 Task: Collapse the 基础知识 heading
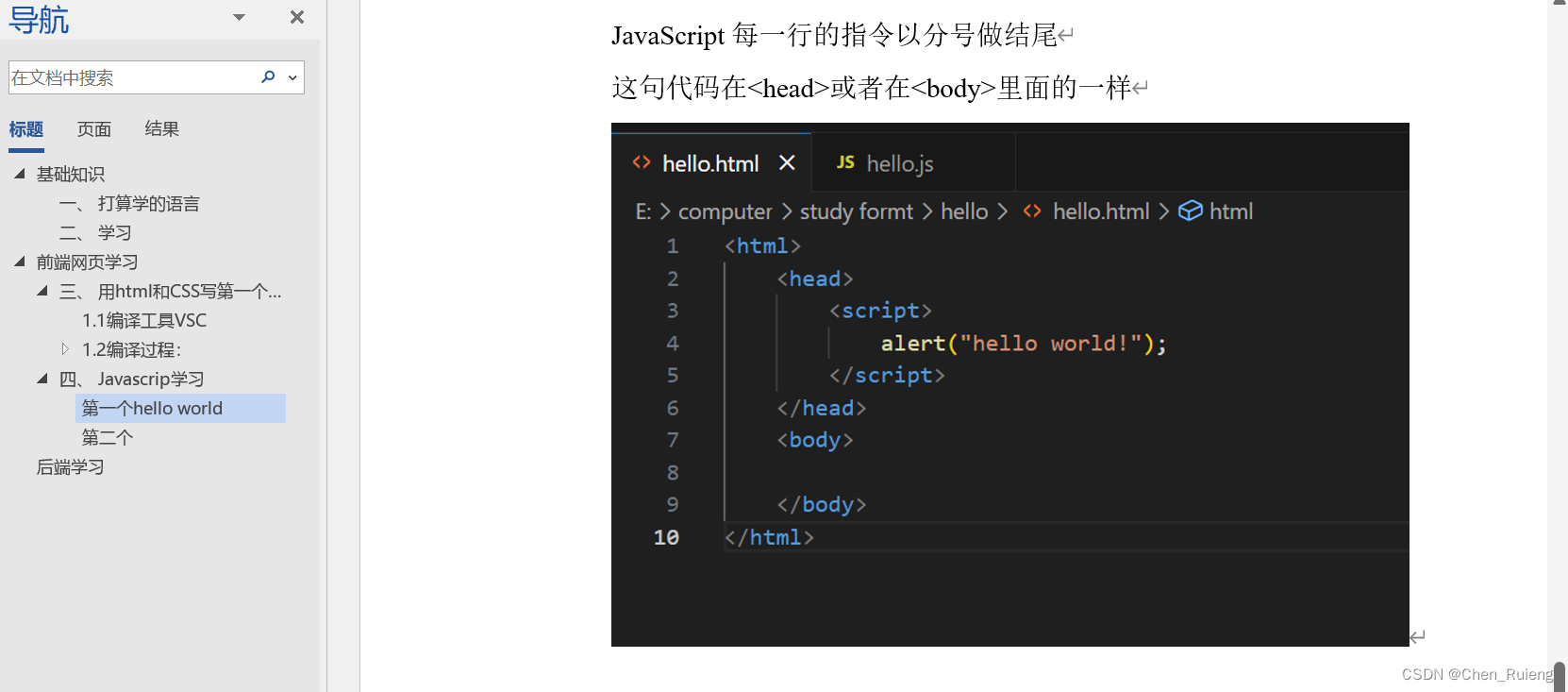(19, 174)
